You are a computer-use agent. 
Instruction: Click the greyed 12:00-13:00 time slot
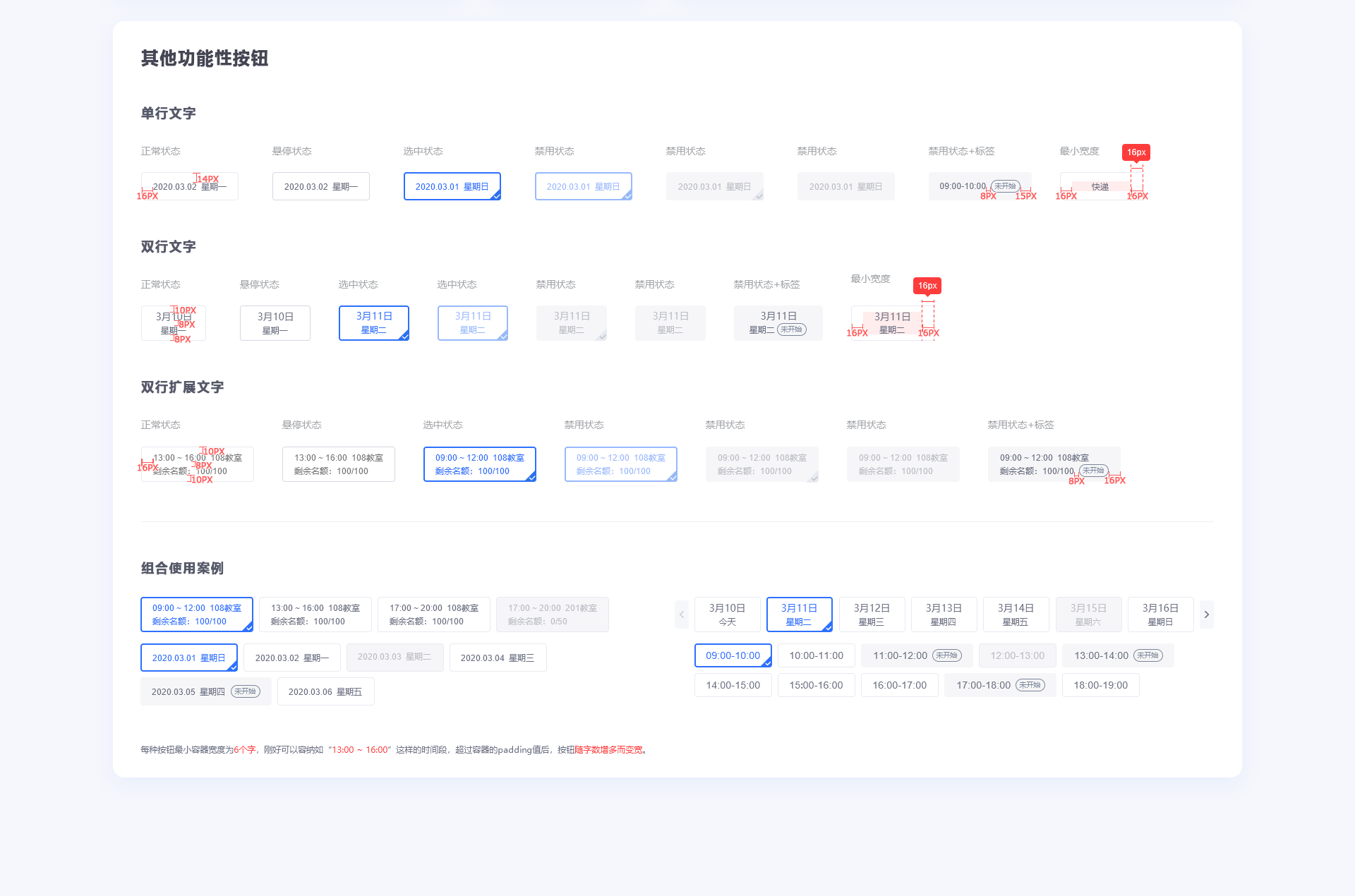click(x=1018, y=655)
